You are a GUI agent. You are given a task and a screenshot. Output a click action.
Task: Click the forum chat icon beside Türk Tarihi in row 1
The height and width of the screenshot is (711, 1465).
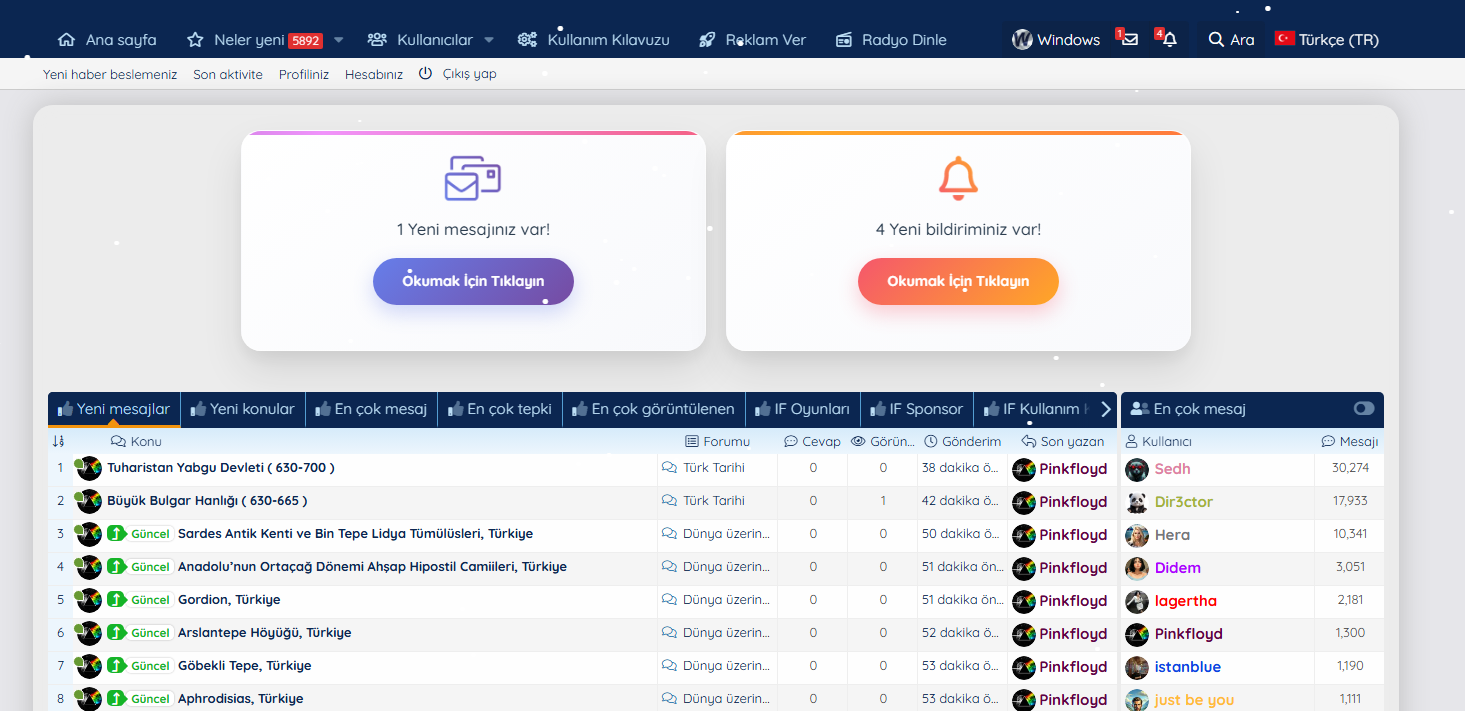(x=669, y=467)
